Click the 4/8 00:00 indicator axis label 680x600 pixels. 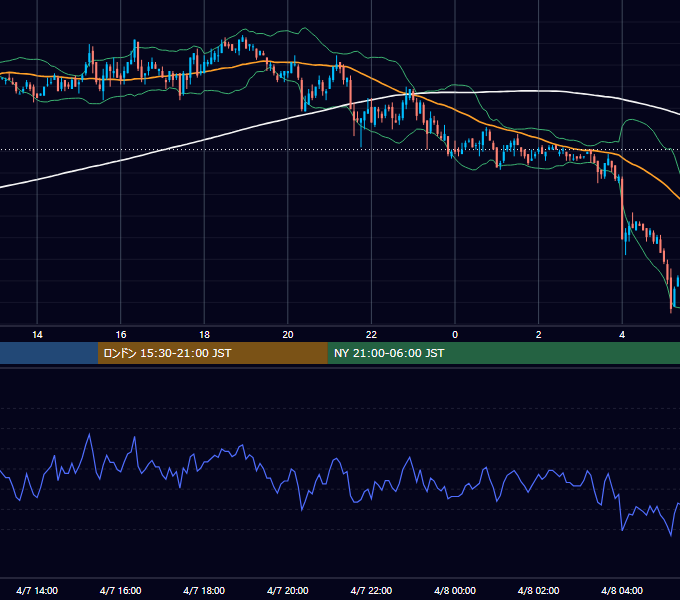pos(455,590)
